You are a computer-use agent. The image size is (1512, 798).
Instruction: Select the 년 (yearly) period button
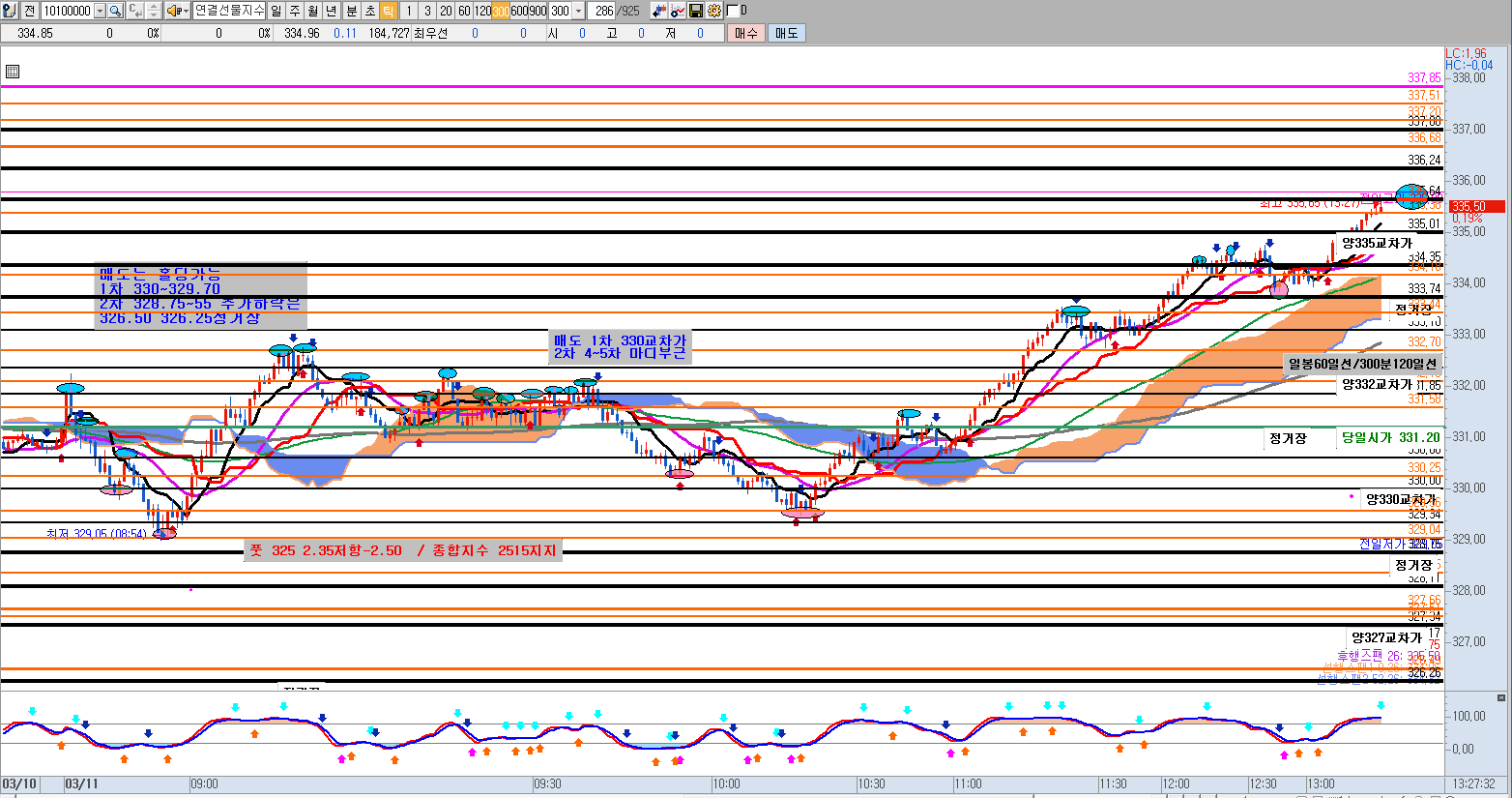(332, 11)
